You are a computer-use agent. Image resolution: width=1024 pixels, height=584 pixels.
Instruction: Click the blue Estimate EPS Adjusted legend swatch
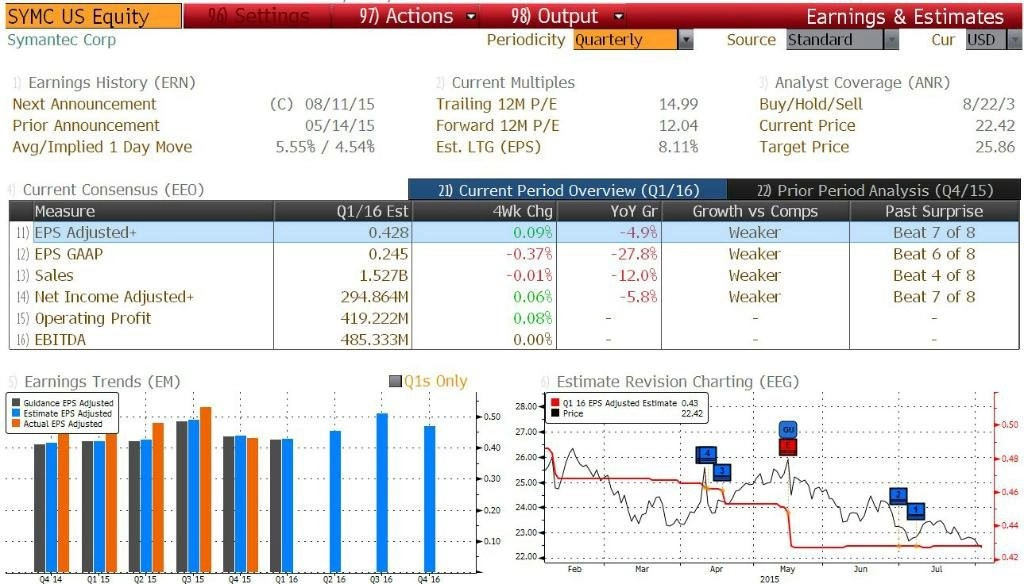coord(16,414)
